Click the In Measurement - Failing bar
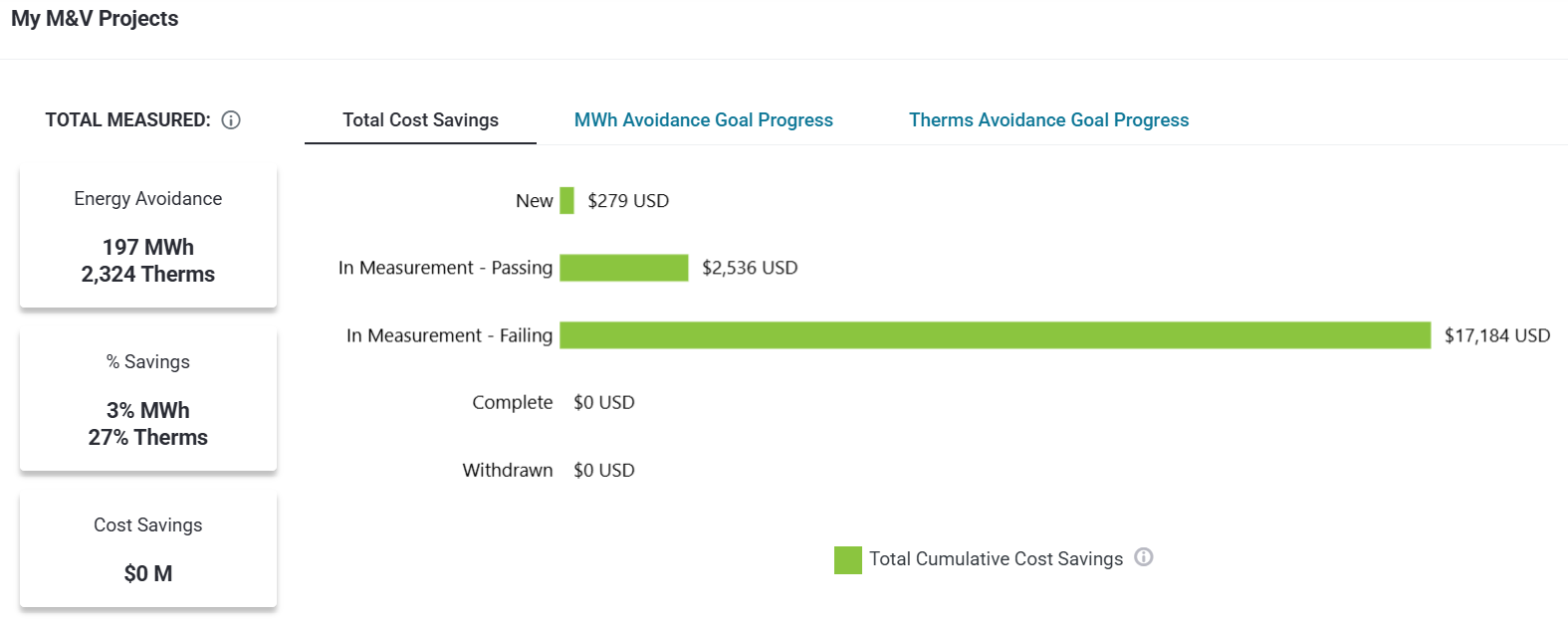 [x=995, y=335]
